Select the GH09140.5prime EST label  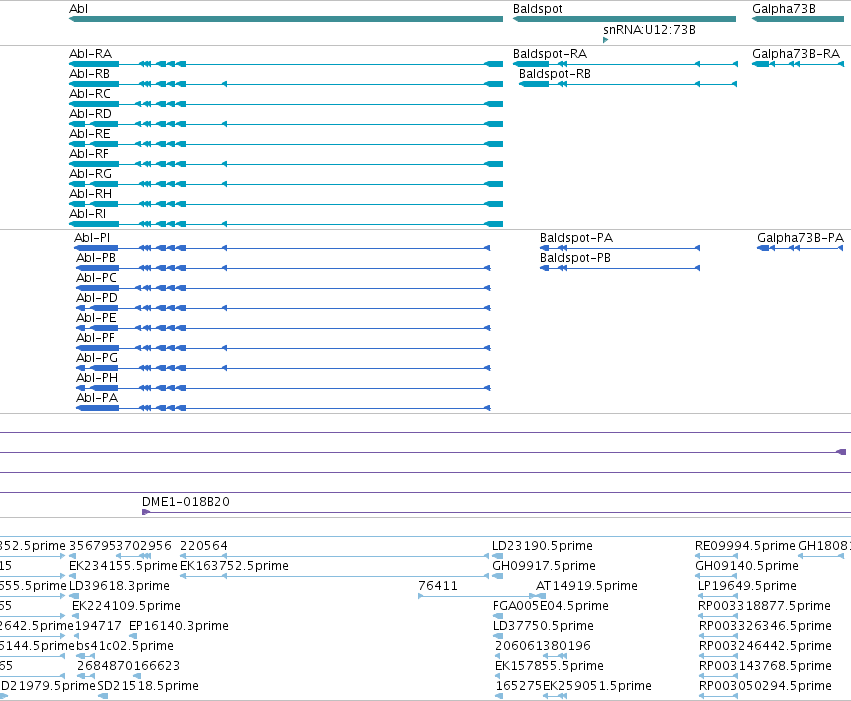click(747, 566)
